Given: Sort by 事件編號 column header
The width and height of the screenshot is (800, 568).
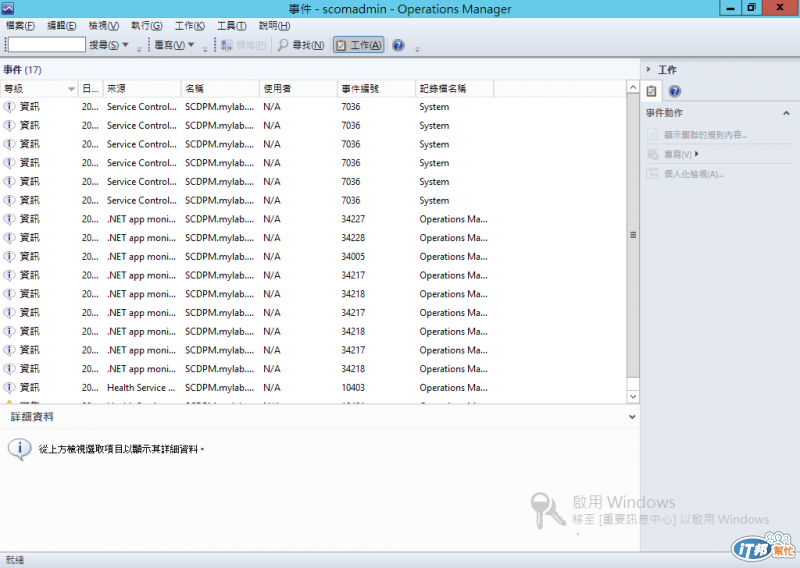Looking at the screenshot, I should [377, 88].
